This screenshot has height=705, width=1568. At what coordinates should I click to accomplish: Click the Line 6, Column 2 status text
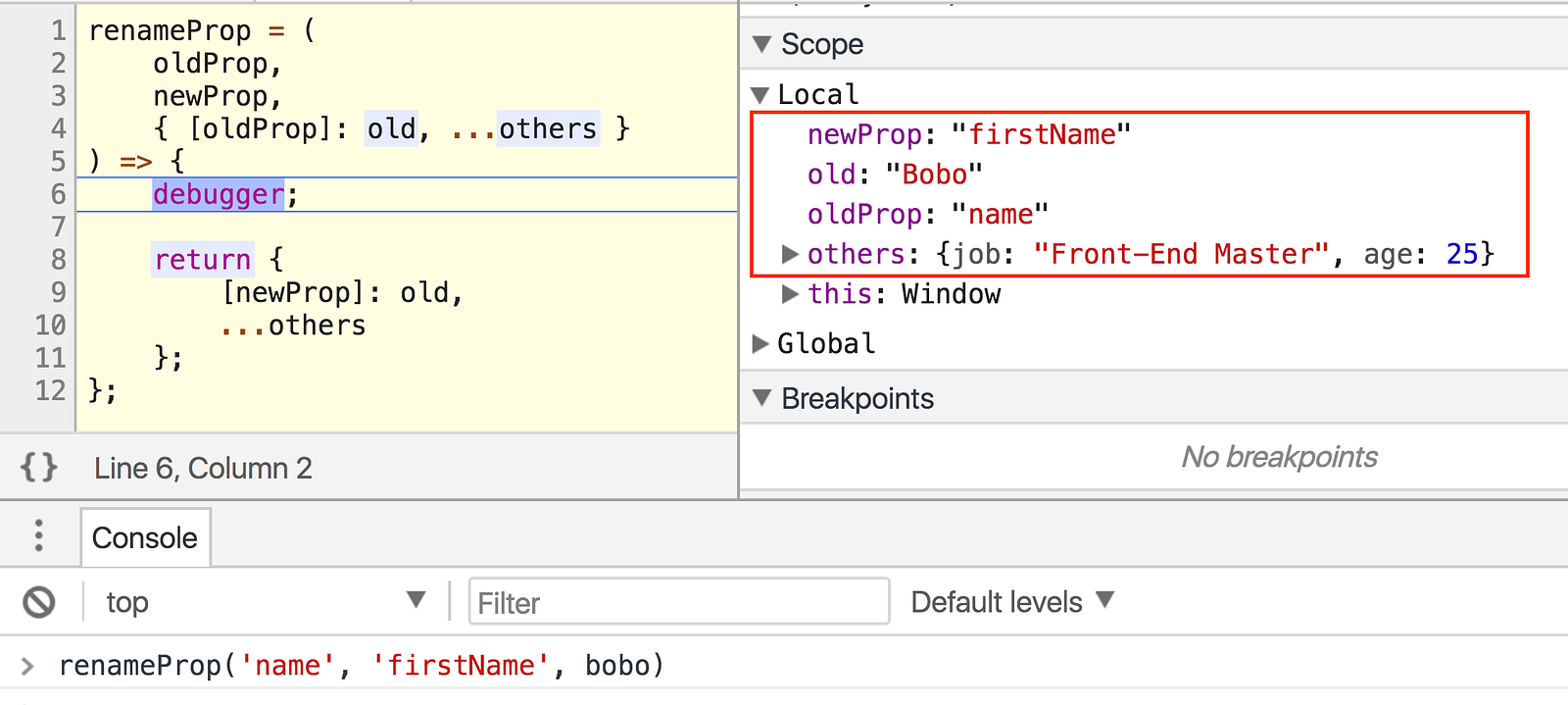tap(203, 468)
